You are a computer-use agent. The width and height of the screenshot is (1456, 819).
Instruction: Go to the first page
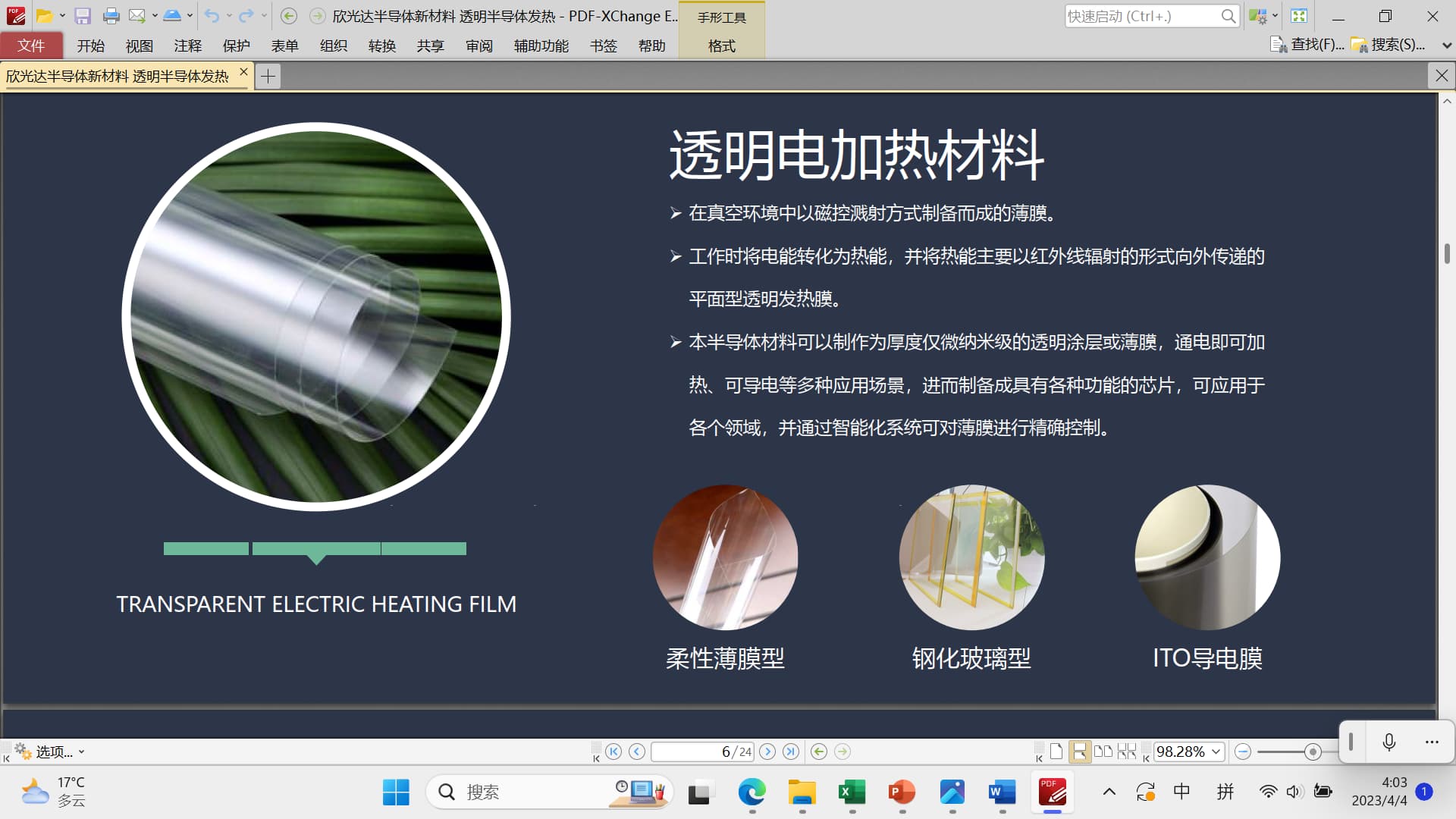click(613, 752)
